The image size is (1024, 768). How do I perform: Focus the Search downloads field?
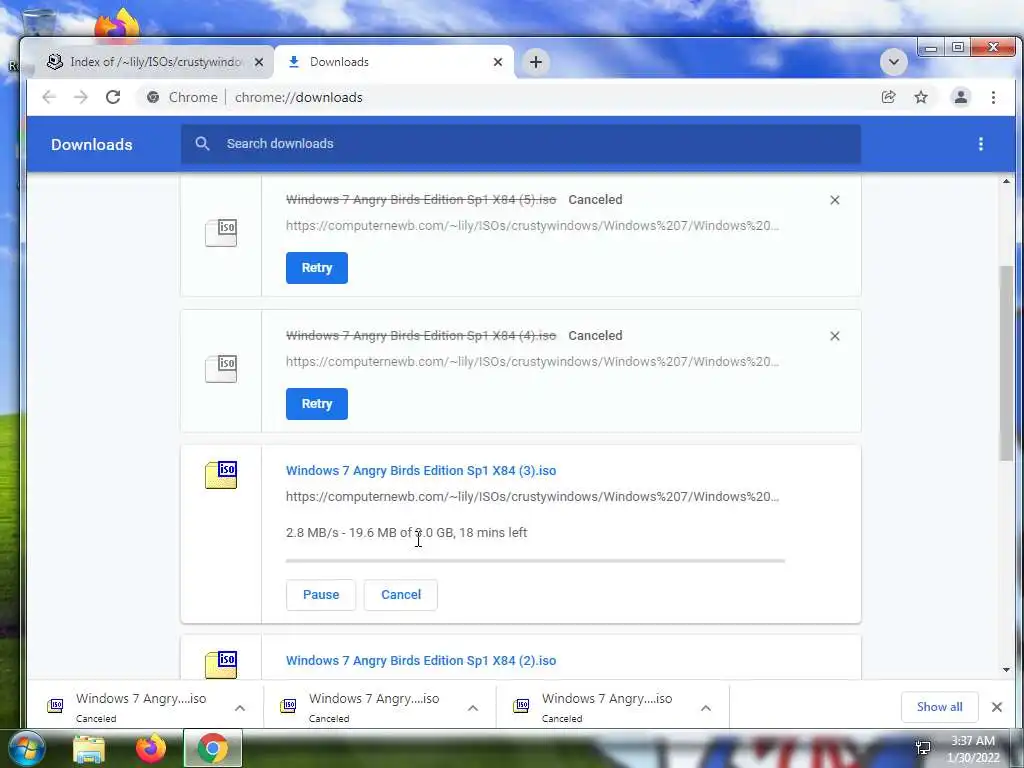coord(520,144)
